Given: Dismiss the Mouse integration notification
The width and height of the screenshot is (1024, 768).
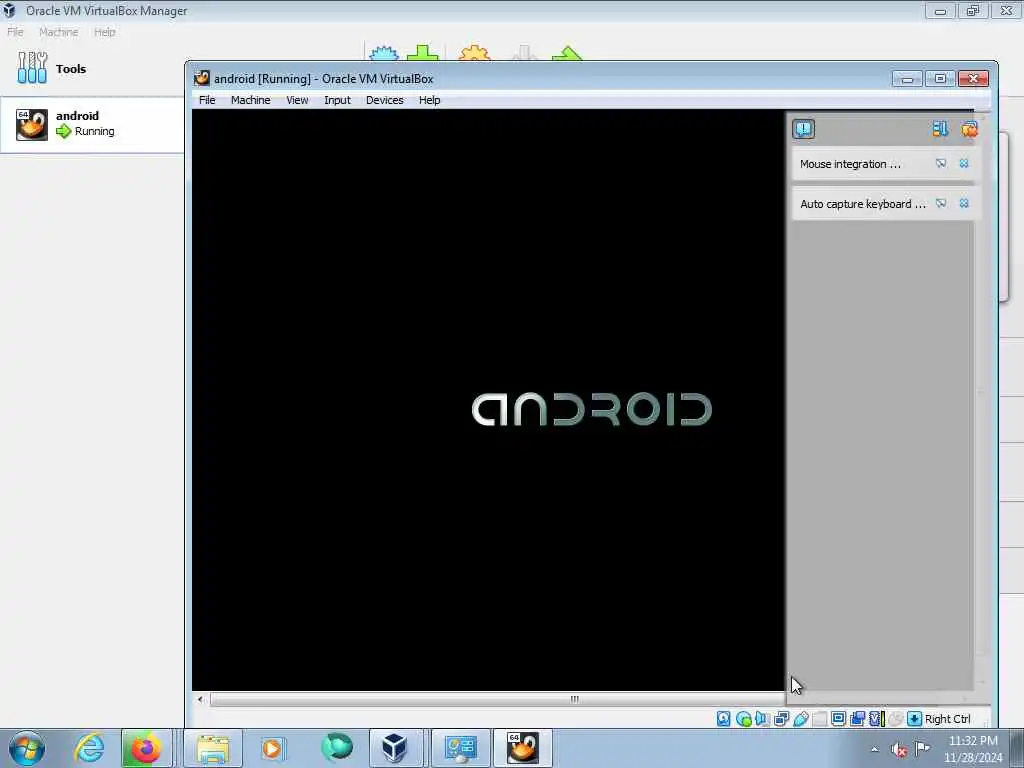Looking at the screenshot, I should coord(964,163).
